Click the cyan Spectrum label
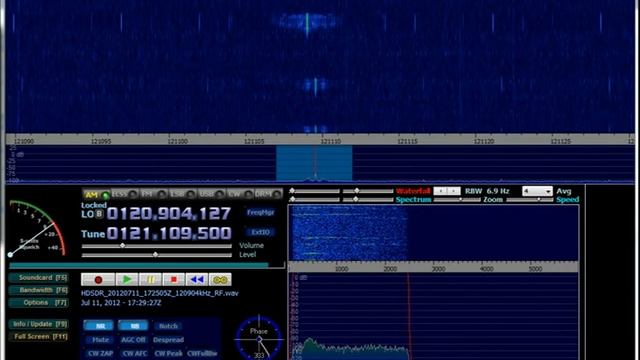640x360 pixels. click(x=413, y=200)
